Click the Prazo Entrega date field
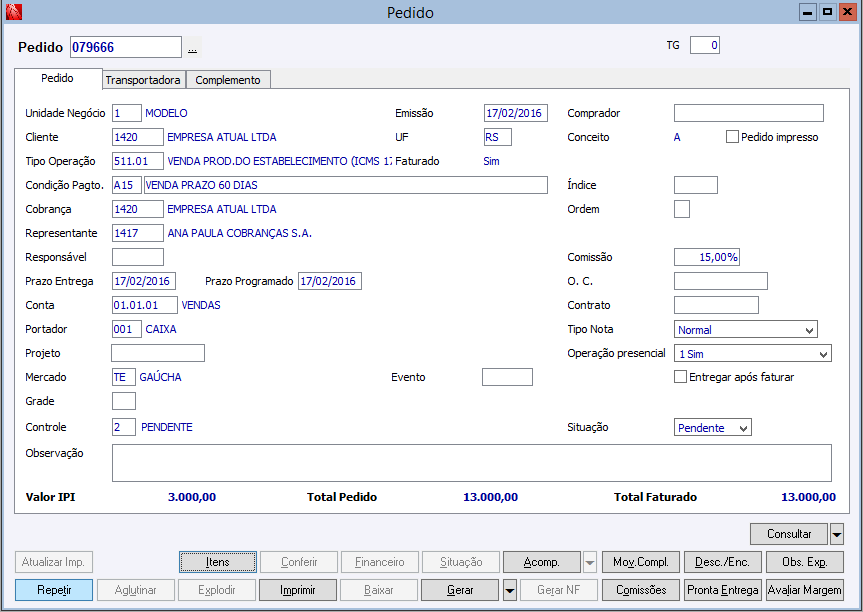Viewport: 863px width, 612px height. (x=144, y=281)
